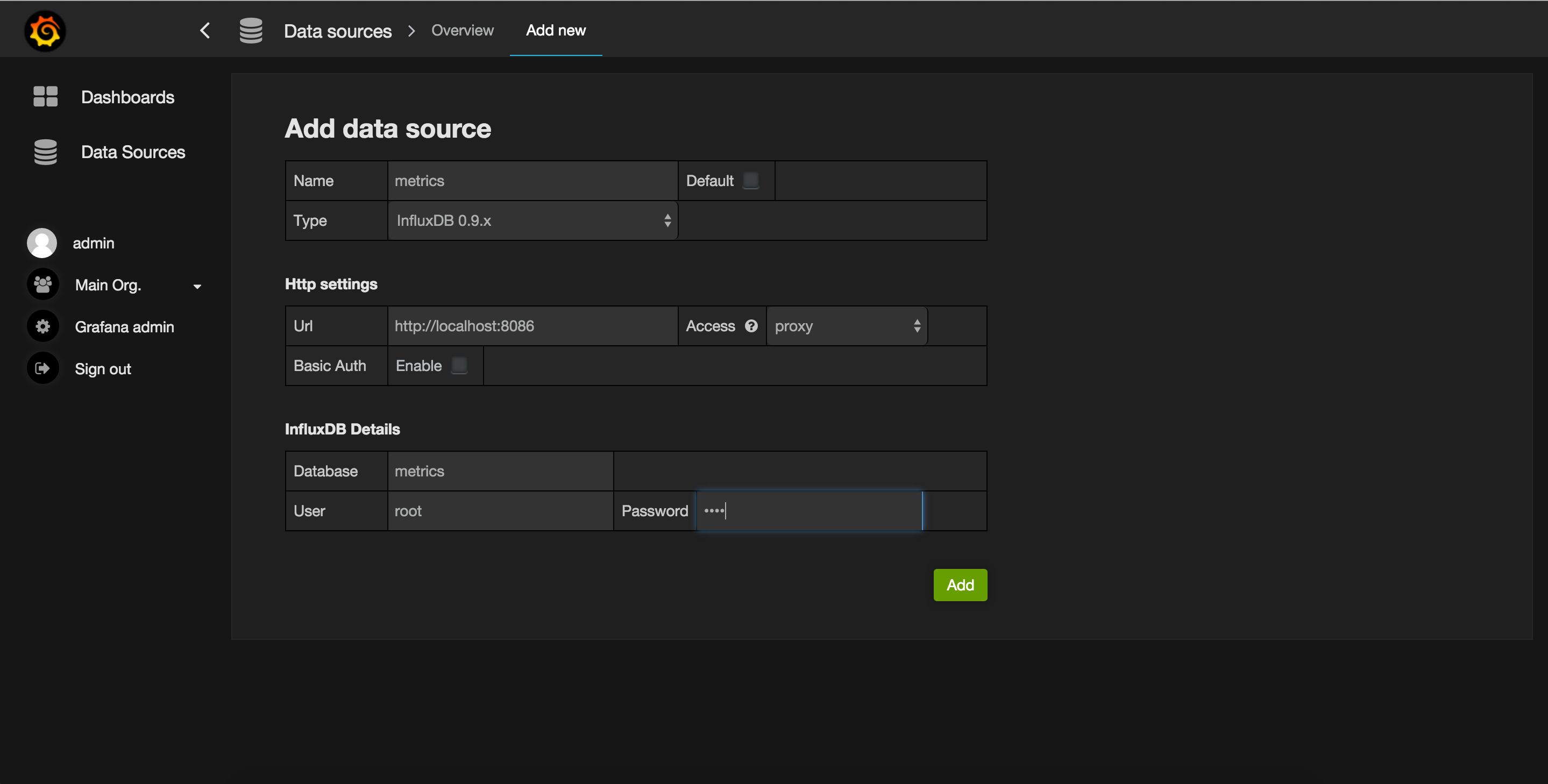Expand the Main Org. dropdown caret
1548x784 pixels.
pyautogui.click(x=197, y=287)
